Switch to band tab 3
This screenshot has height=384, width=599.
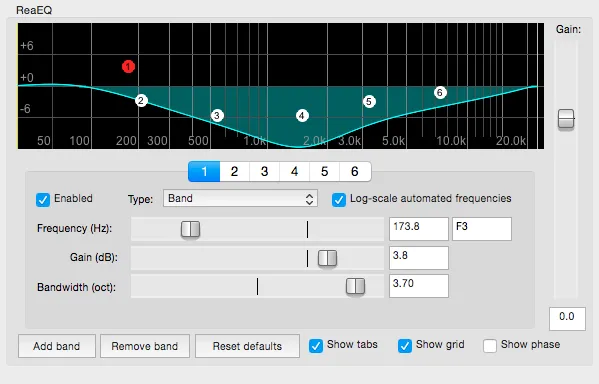tap(264, 172)
